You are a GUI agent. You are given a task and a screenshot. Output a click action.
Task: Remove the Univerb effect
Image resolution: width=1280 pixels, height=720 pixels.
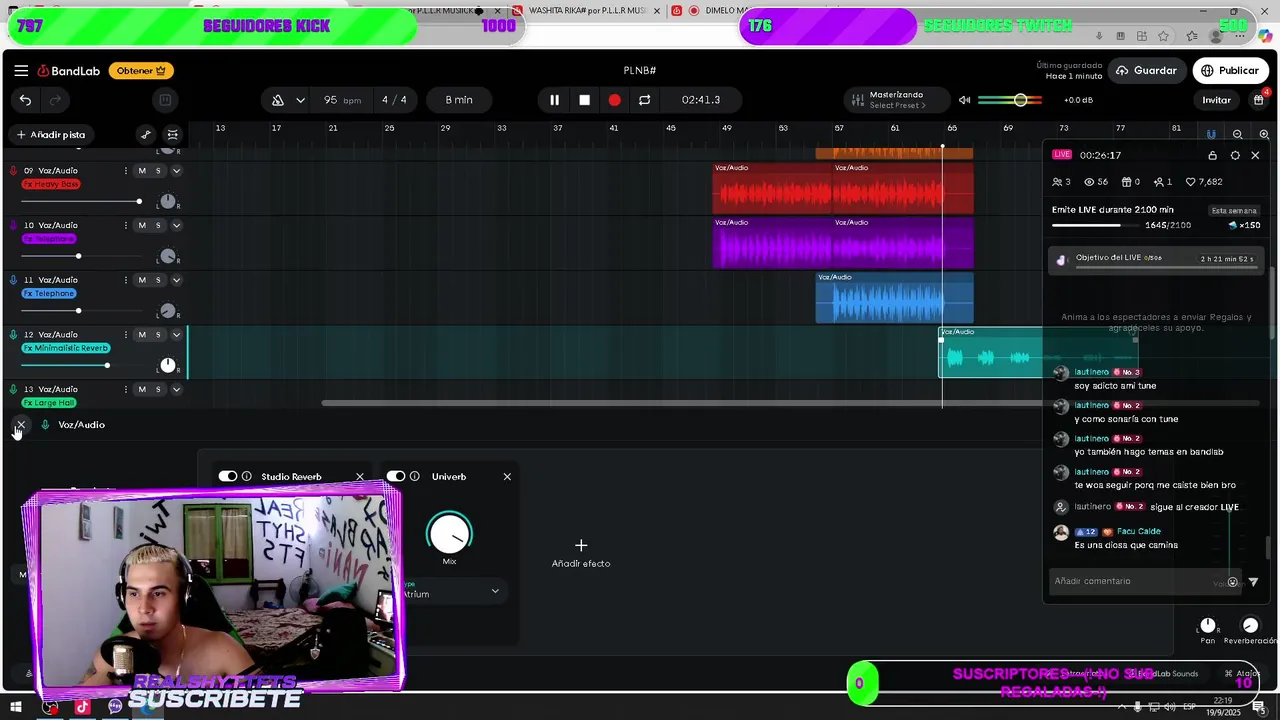(507, 477)
